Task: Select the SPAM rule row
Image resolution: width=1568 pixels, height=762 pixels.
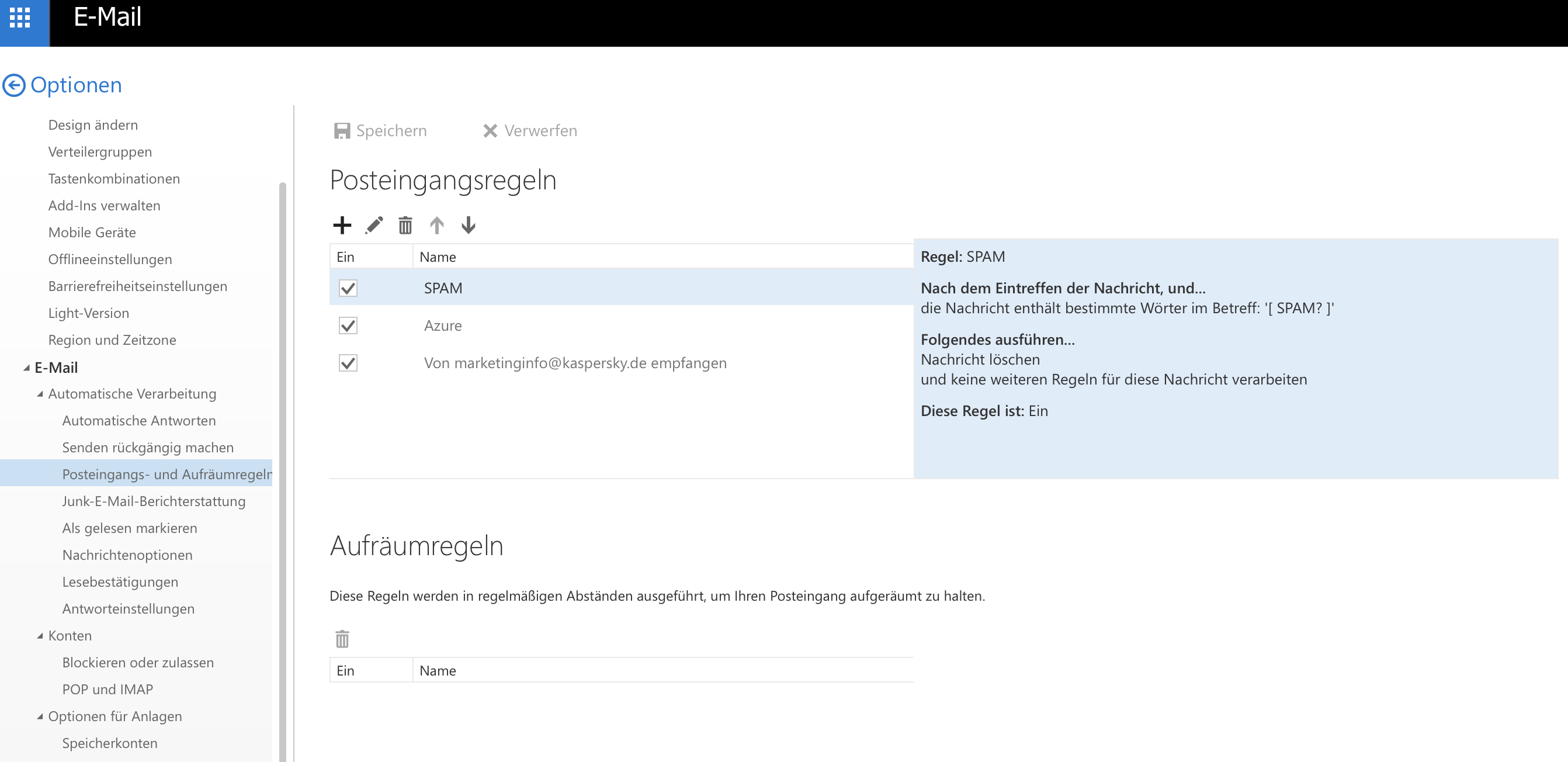Action: coord(621,288)
